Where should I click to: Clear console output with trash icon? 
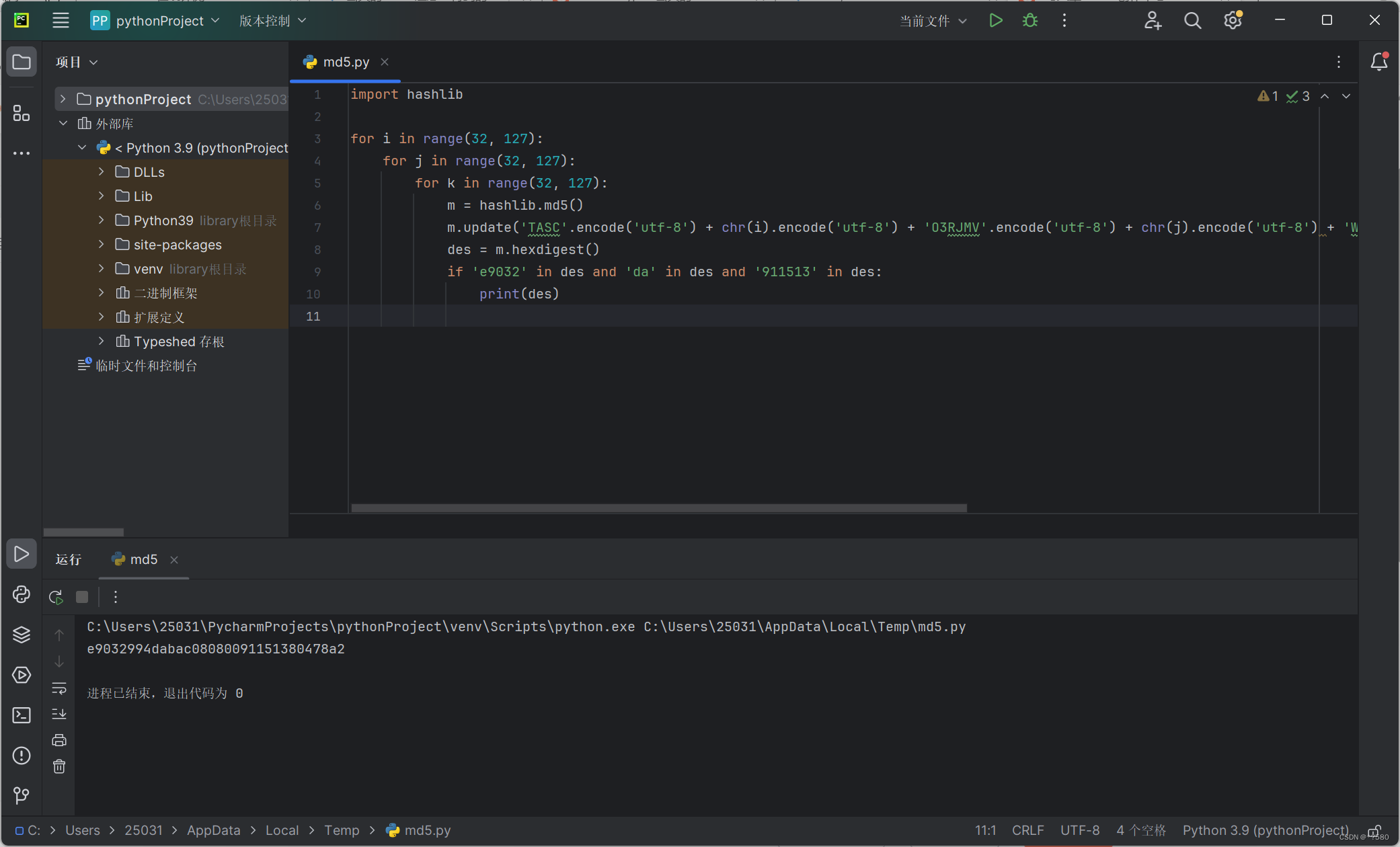[59, 766]
